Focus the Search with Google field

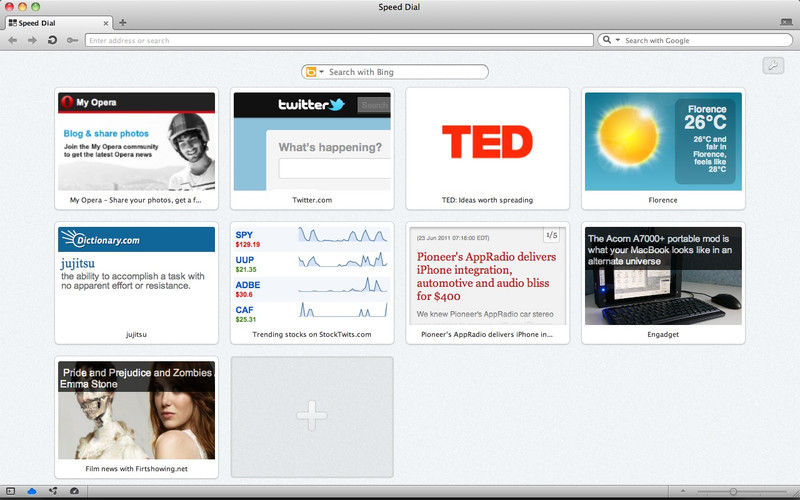tap(695, 40)
